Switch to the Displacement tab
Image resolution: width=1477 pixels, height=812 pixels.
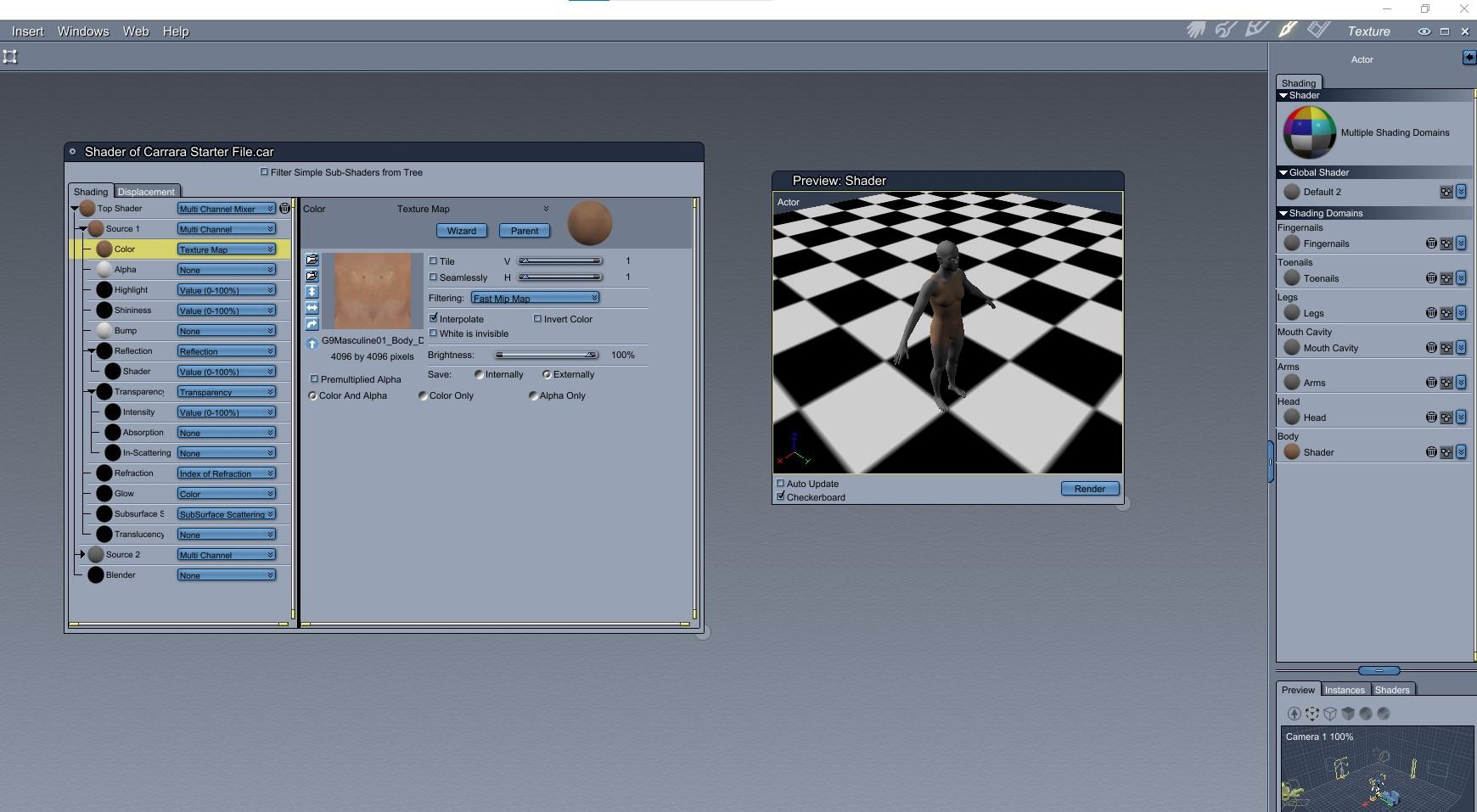click(146, 192)
